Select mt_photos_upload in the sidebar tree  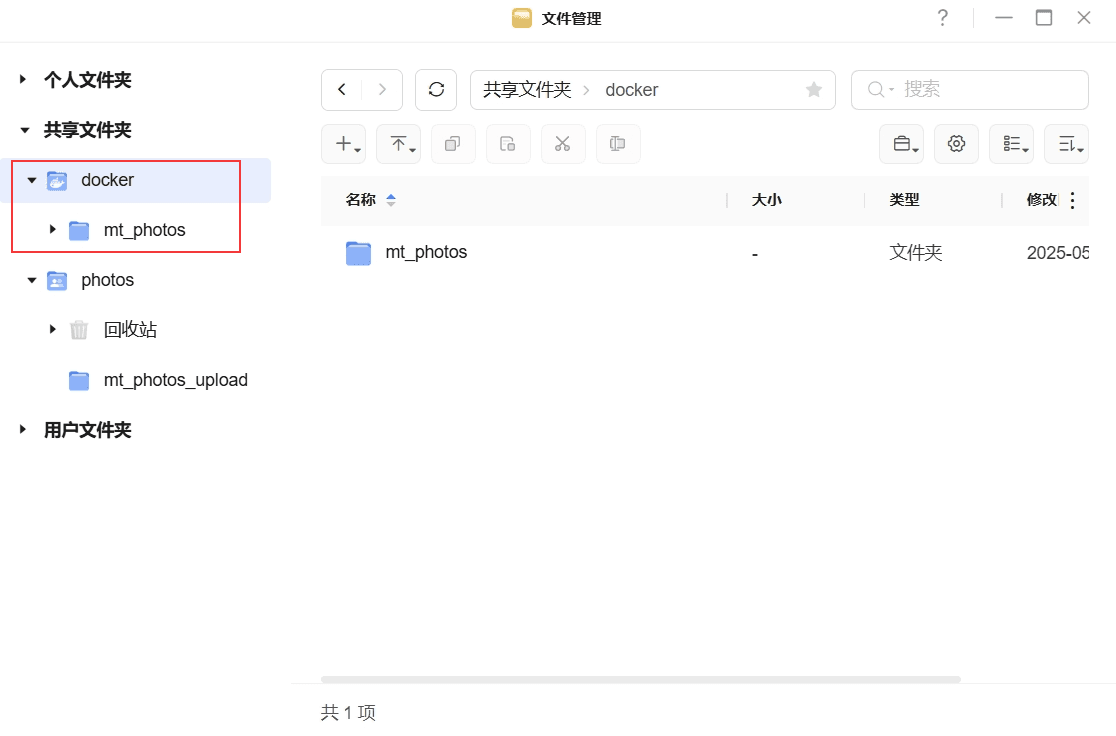175,380
